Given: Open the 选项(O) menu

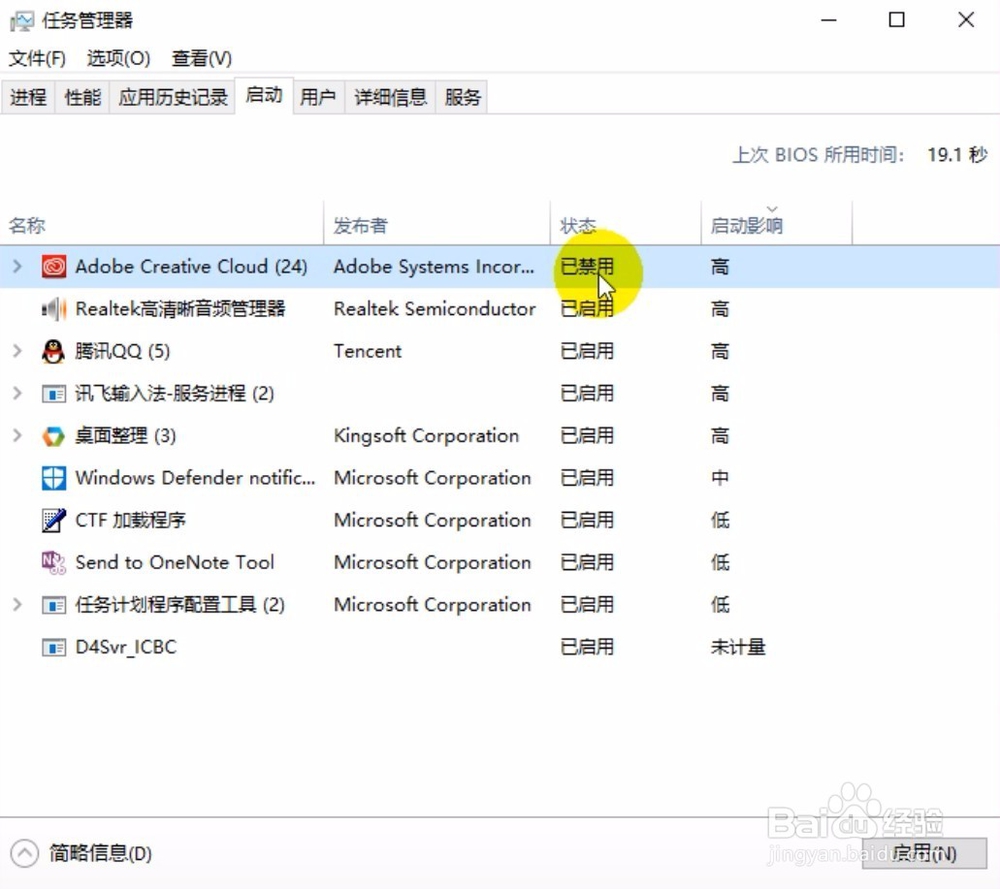Looking at the screenshot, I should click(x=119, y=58).
